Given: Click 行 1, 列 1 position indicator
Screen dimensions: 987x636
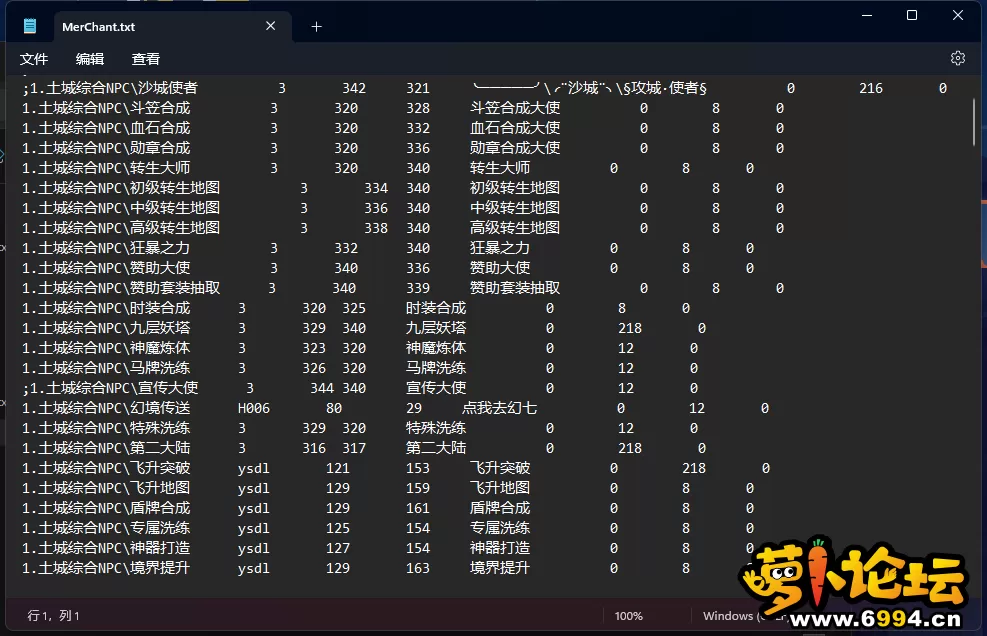Looking at the screenshot, I should [x=54, y=616].
